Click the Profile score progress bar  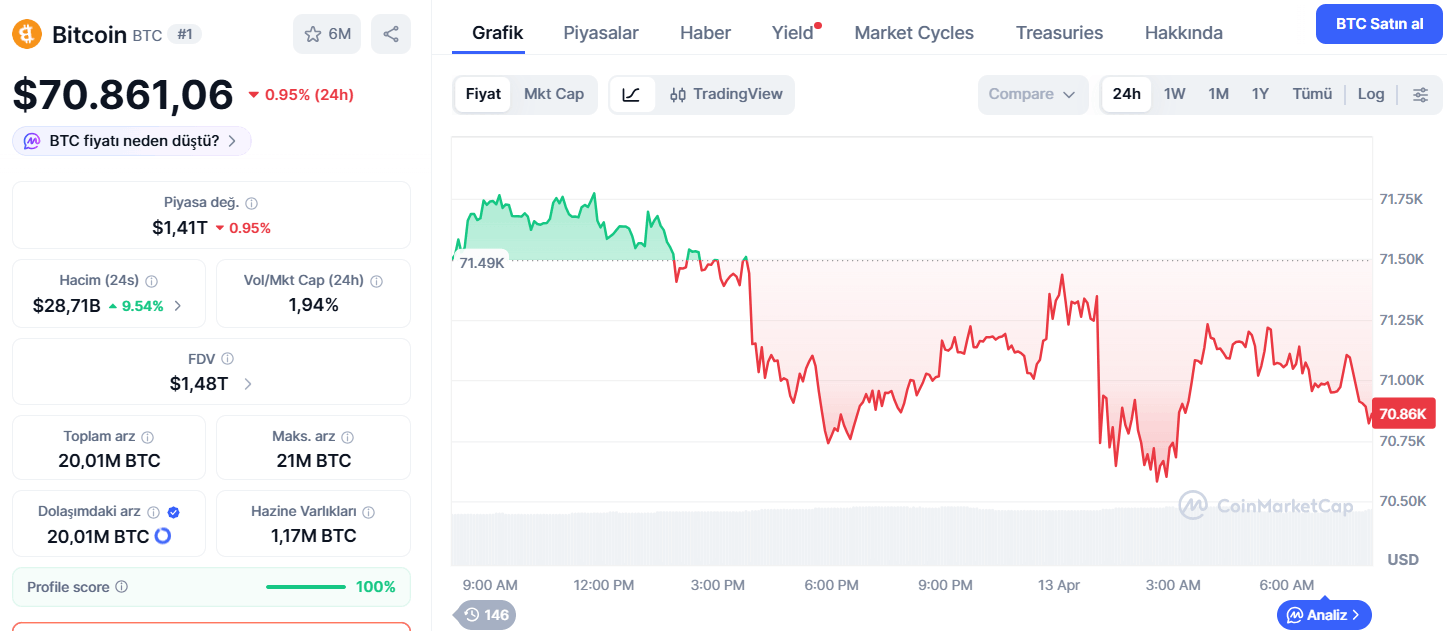[306, 587]
